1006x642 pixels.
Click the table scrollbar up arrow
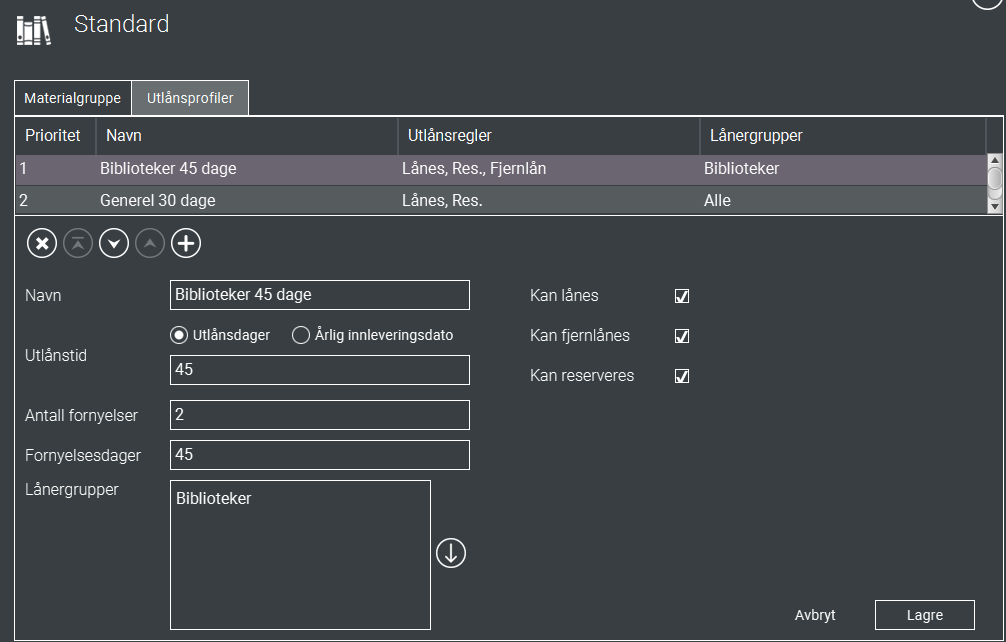[994, 160]
